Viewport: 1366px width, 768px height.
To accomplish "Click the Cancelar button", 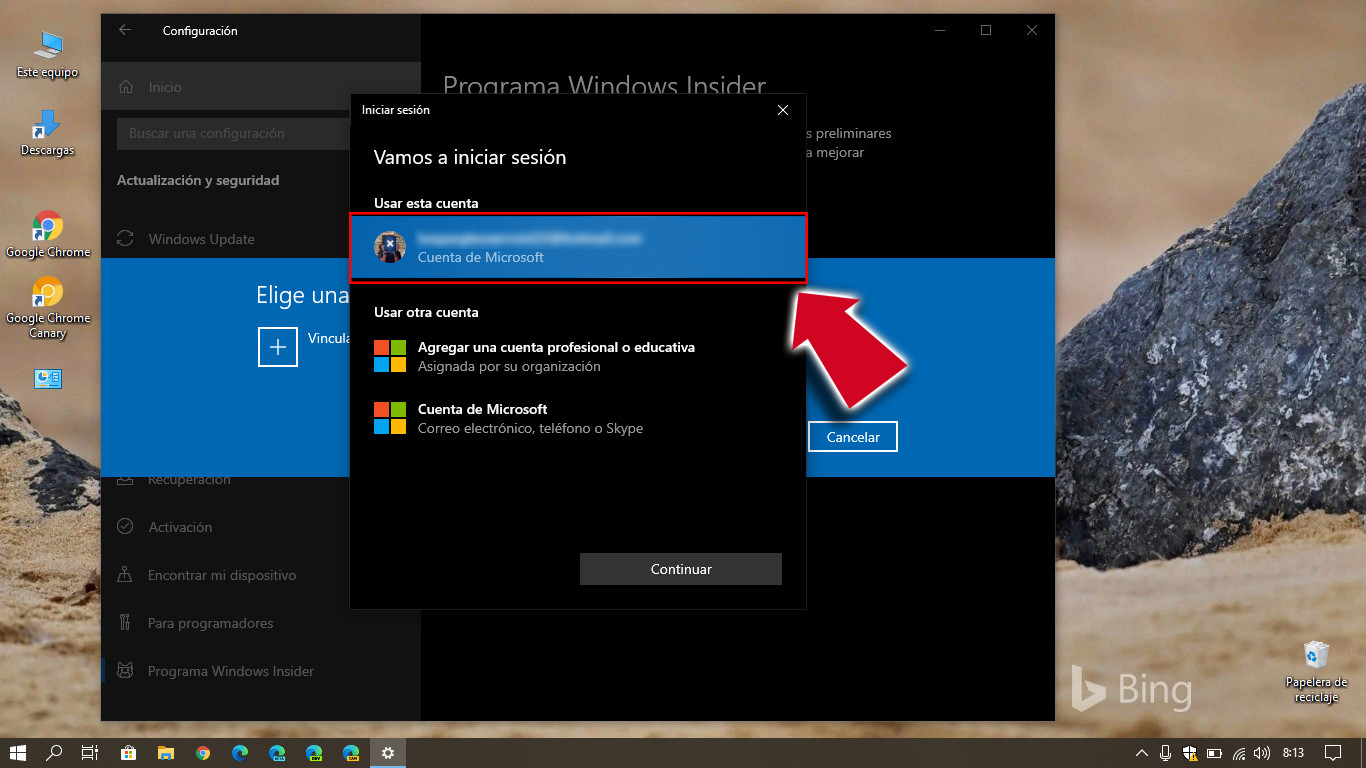I will [x=852, y=436].
